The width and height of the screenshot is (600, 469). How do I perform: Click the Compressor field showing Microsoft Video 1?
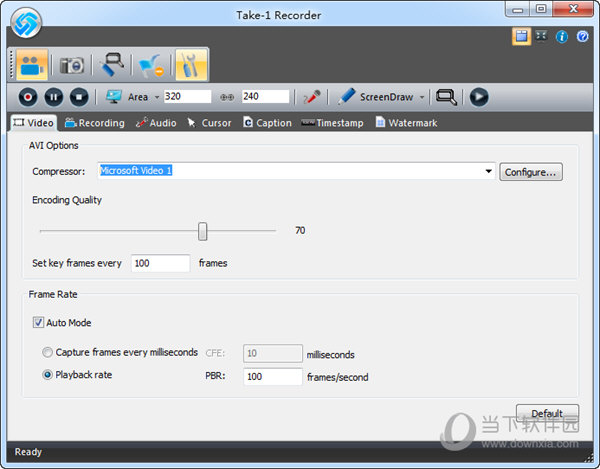pos(297,171)
